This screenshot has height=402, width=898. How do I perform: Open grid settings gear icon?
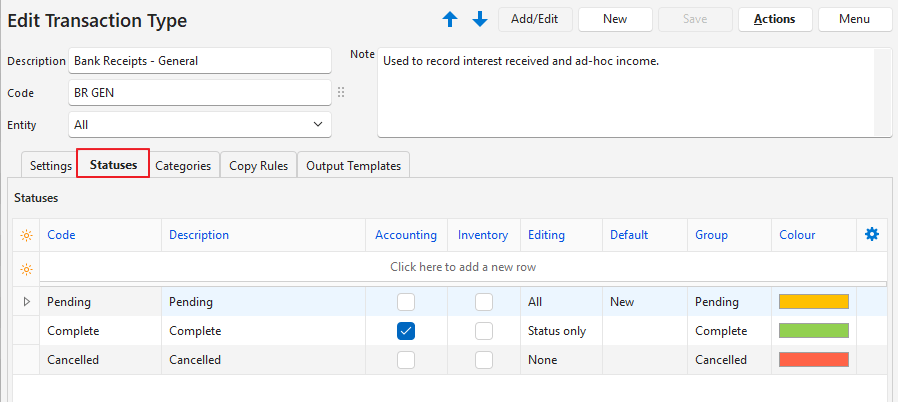point(871,234)
